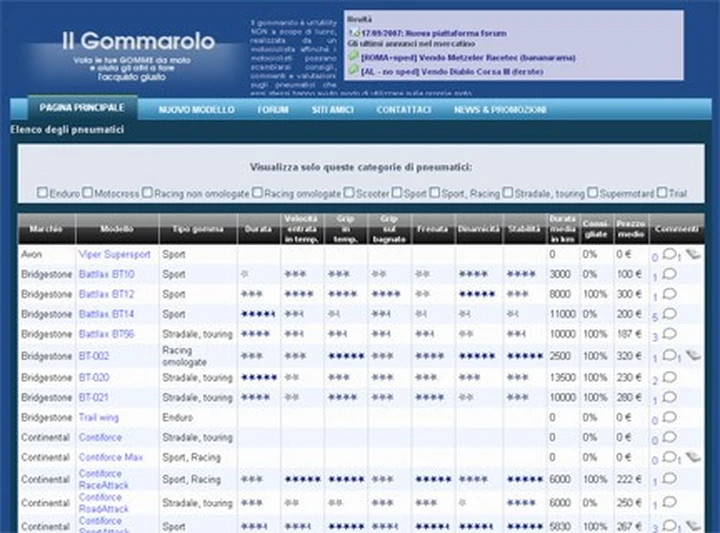This screenshot has width=720, height=533.
Task: Open the comment bubble in Contiforce RaceAttack row
Action: (x=669, y=478)
